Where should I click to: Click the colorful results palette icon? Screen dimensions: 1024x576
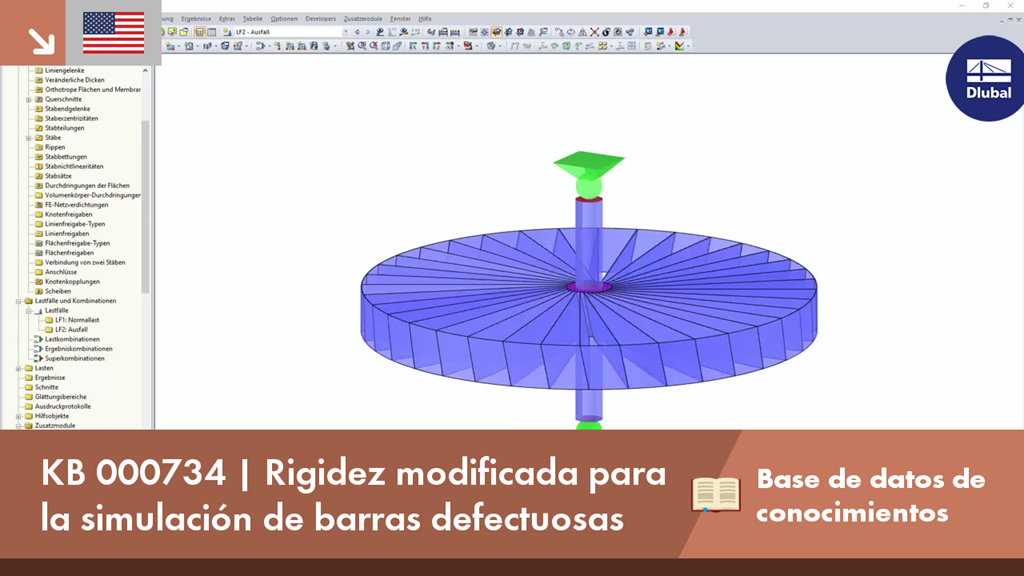679,46
